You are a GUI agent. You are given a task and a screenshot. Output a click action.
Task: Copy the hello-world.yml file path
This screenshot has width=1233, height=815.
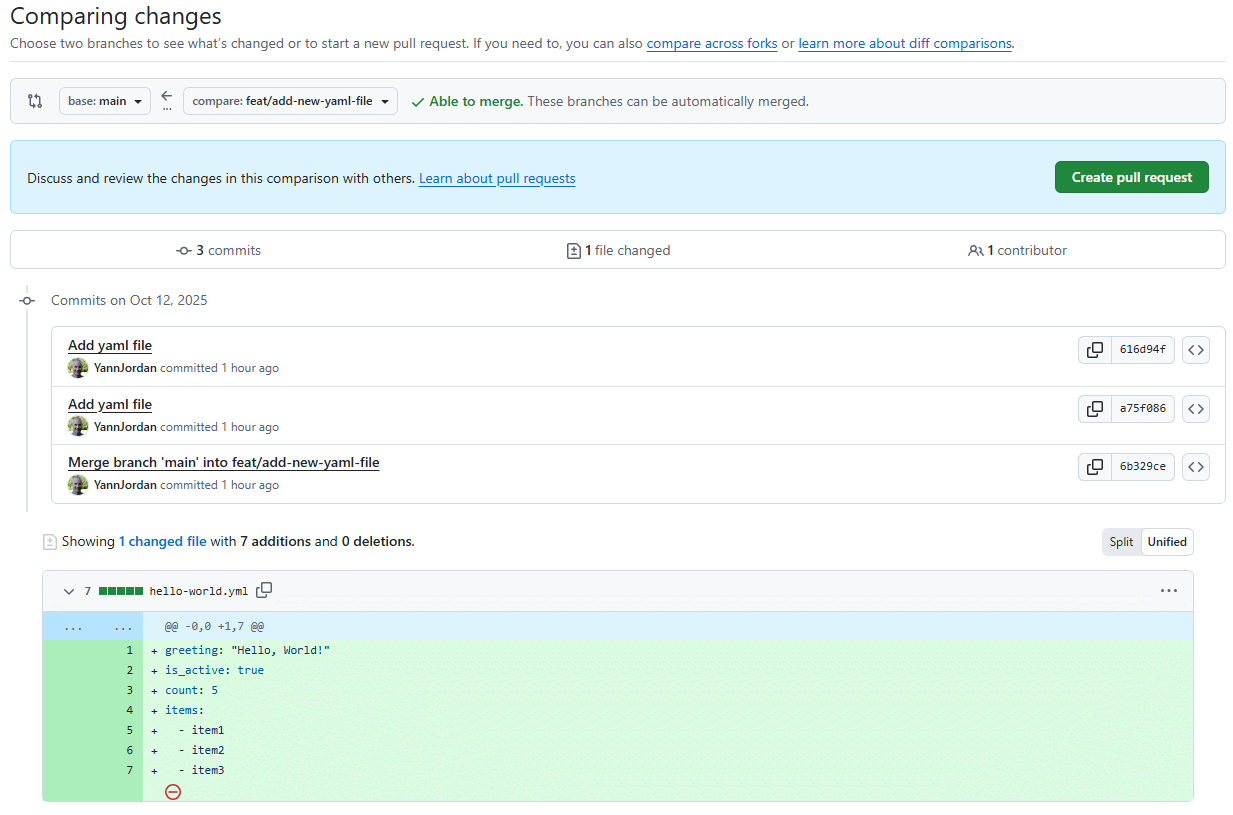[264, 590]
